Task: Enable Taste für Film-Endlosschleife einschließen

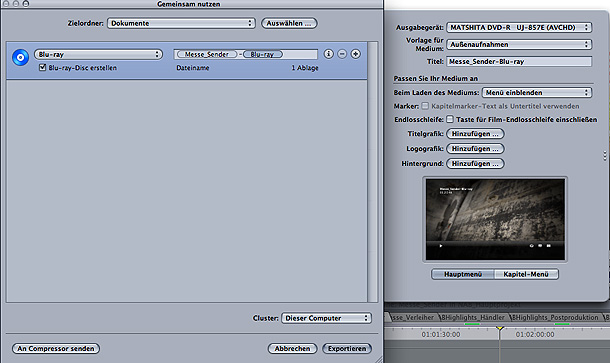Action: tap(450, 119)
